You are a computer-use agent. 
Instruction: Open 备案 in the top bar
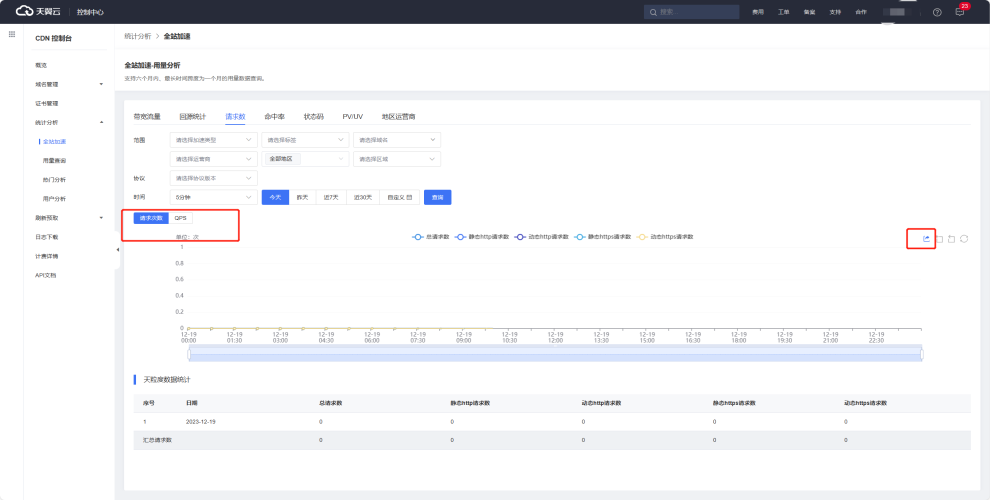(x=809, y=12)
